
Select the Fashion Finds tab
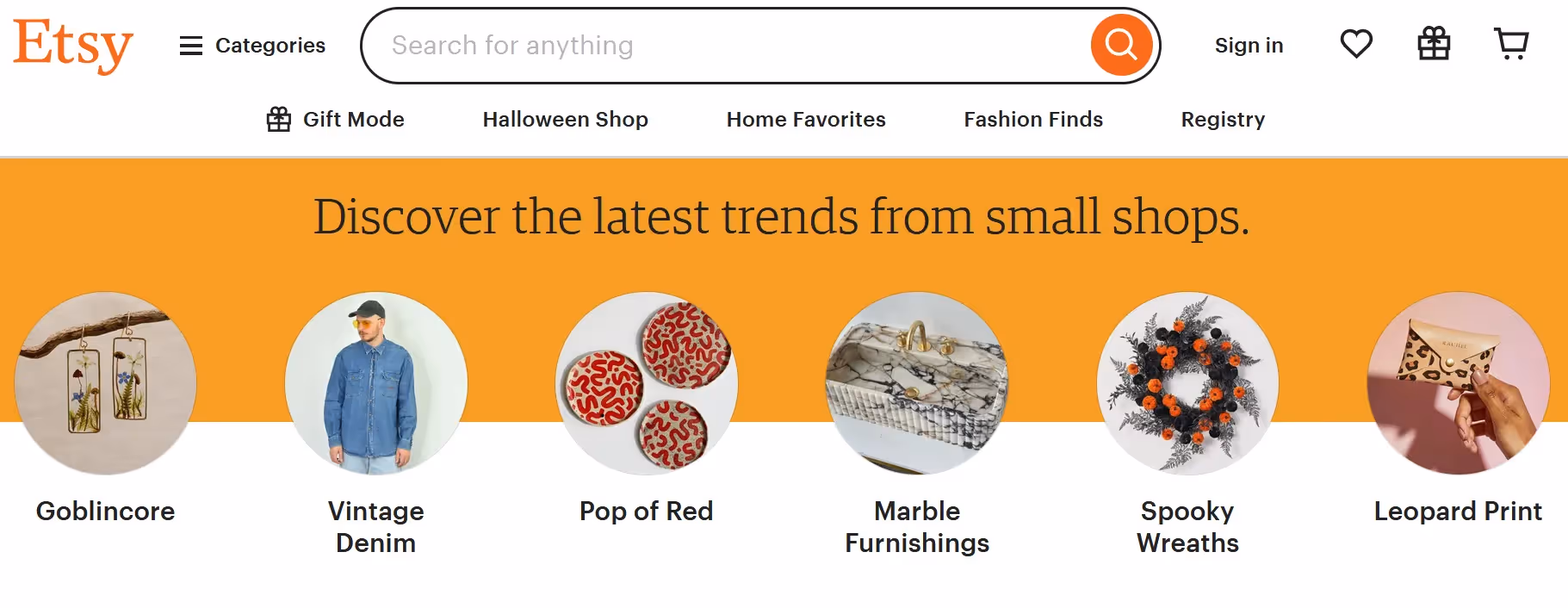(1032, 119)
